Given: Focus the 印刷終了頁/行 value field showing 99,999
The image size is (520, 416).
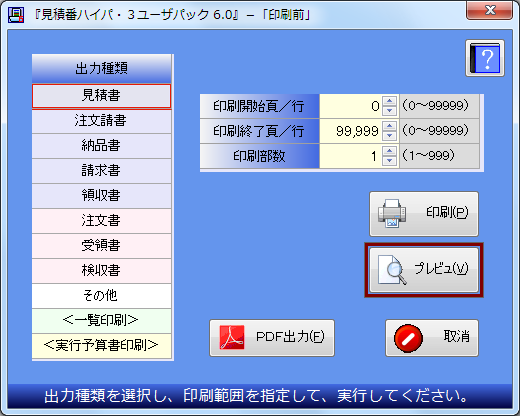Looking at the screenshot, I should (351, 131).
